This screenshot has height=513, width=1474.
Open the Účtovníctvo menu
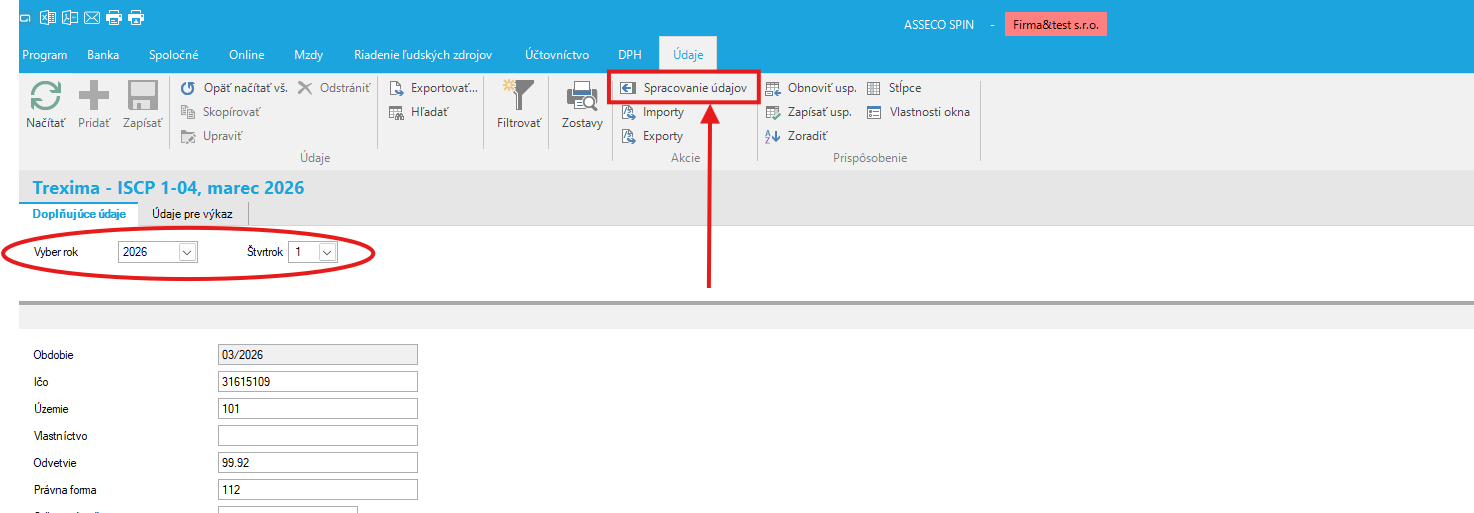pyautogui.click(x=557, y=55)
